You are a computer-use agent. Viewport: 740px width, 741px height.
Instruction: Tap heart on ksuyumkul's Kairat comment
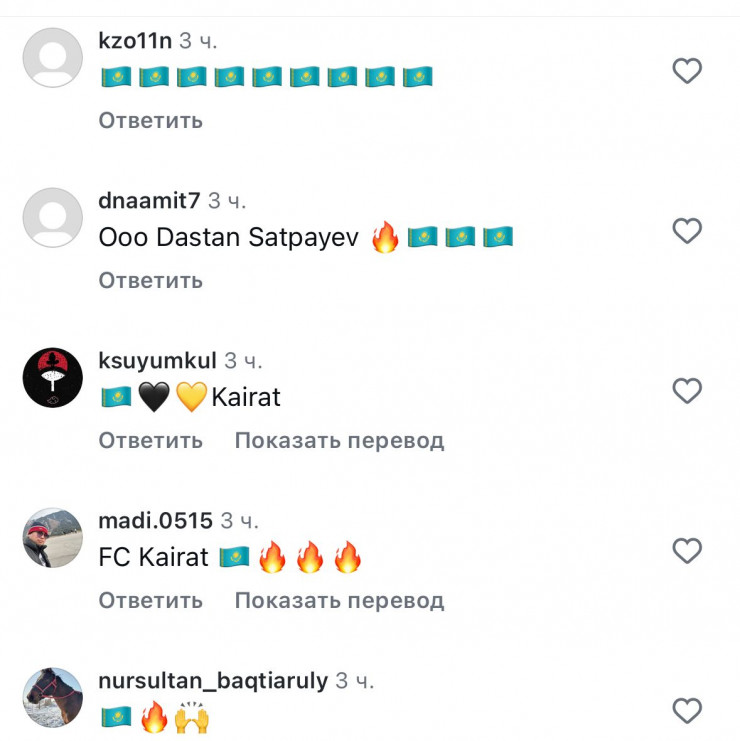pyautogui.click(x=687, y=390)
